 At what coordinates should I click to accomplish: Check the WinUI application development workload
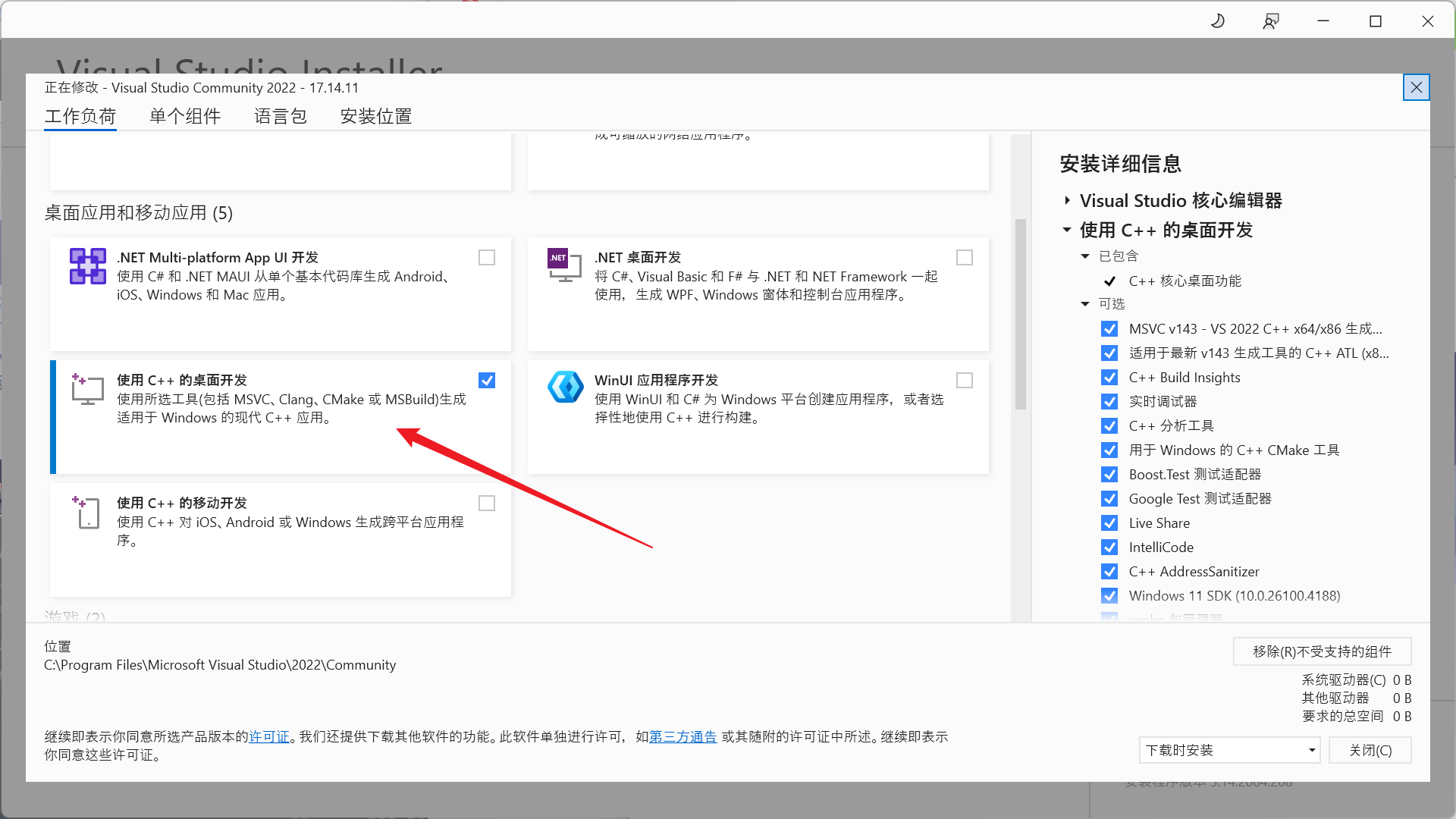pyautogui.click(x=965, y=381)
